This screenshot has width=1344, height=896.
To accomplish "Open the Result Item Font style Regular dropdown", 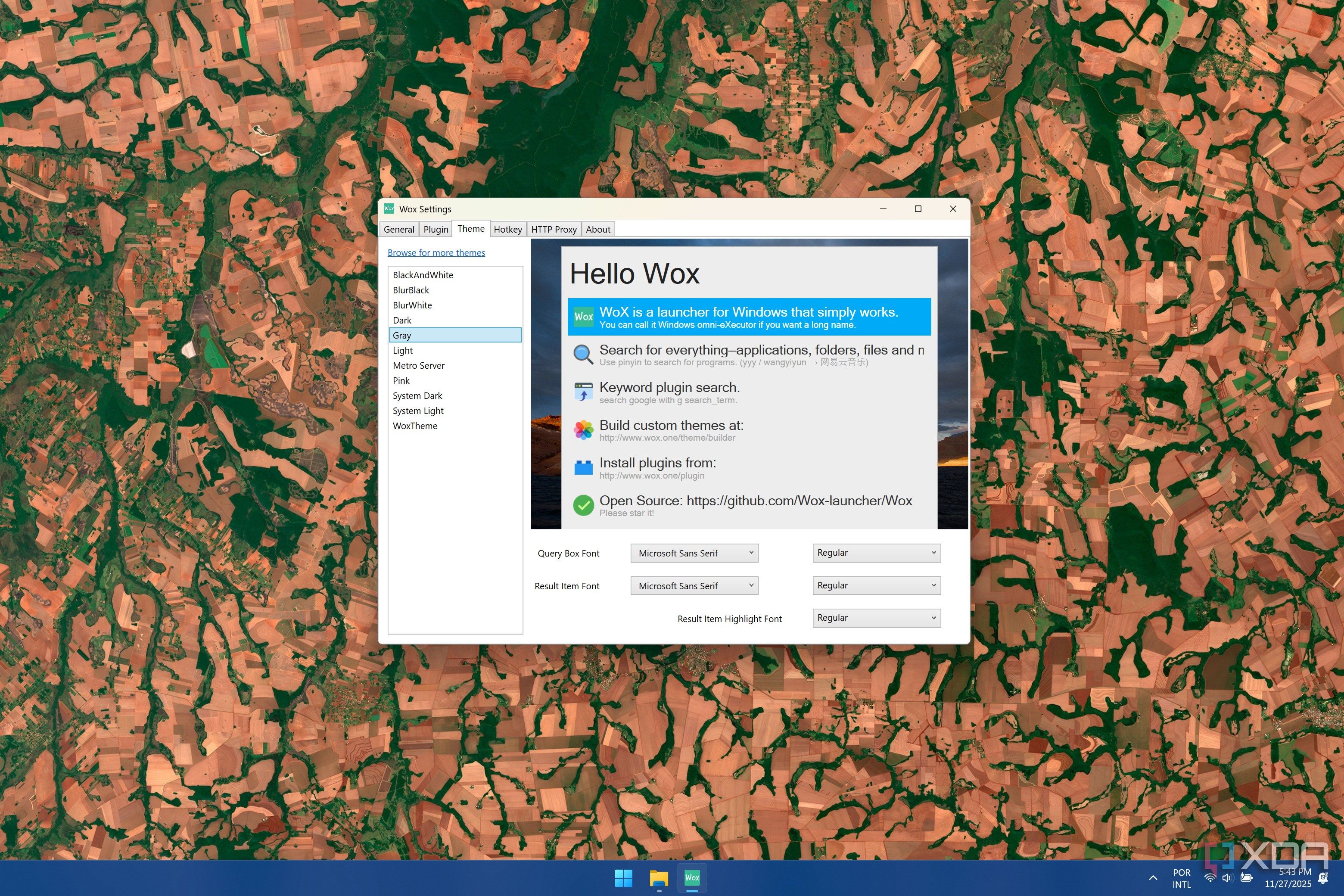I will 877,585.
